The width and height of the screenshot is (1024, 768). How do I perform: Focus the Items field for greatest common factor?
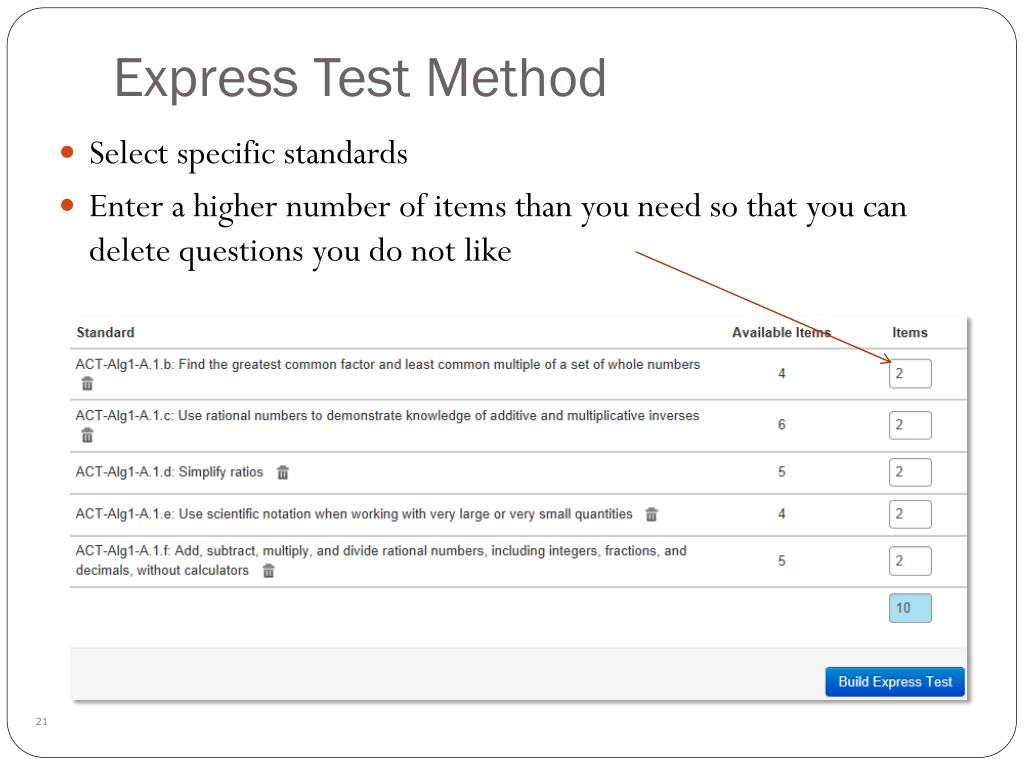pyautogui.click(x=910, y=374)
